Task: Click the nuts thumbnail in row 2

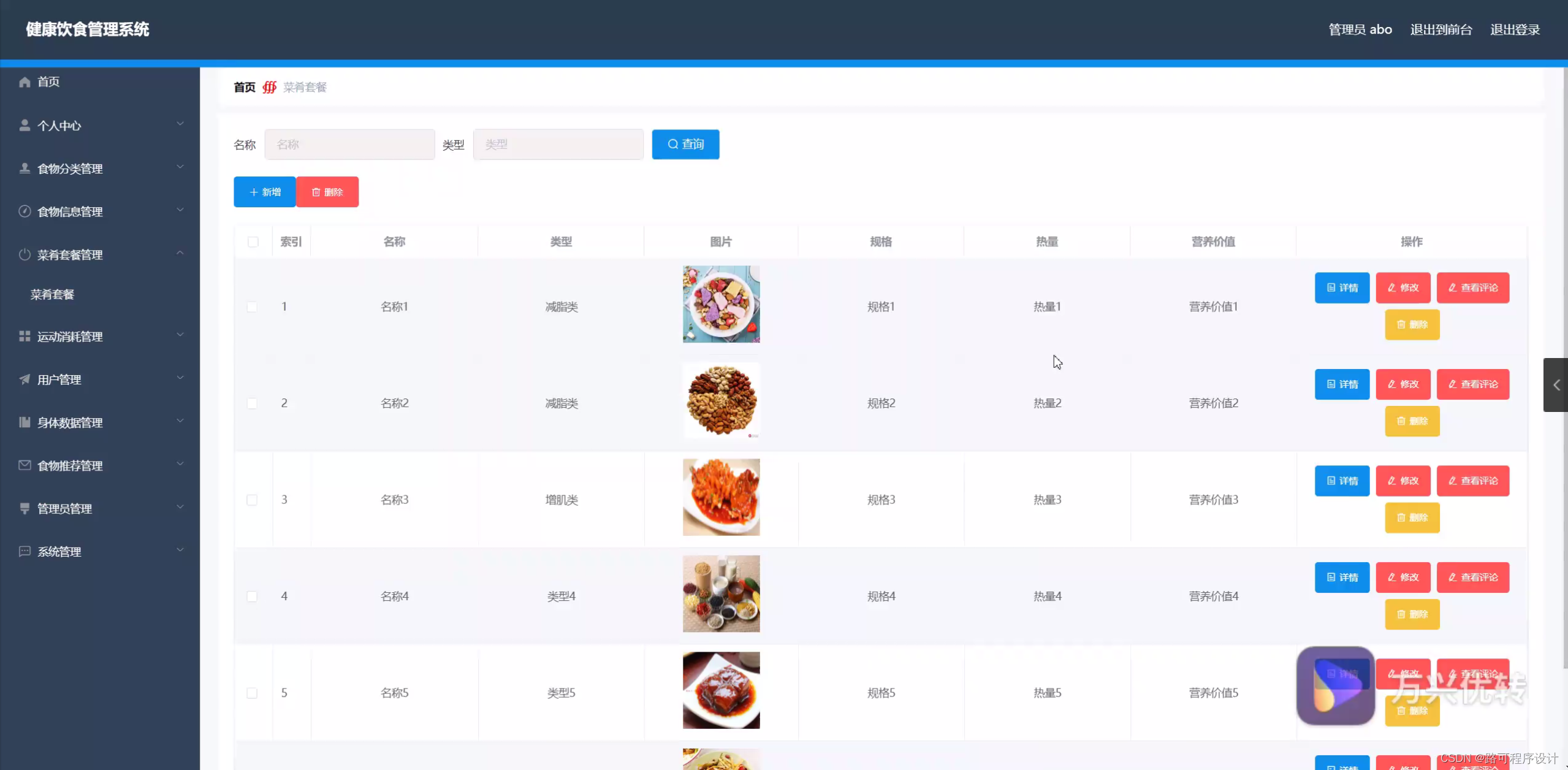Action: 721,400
